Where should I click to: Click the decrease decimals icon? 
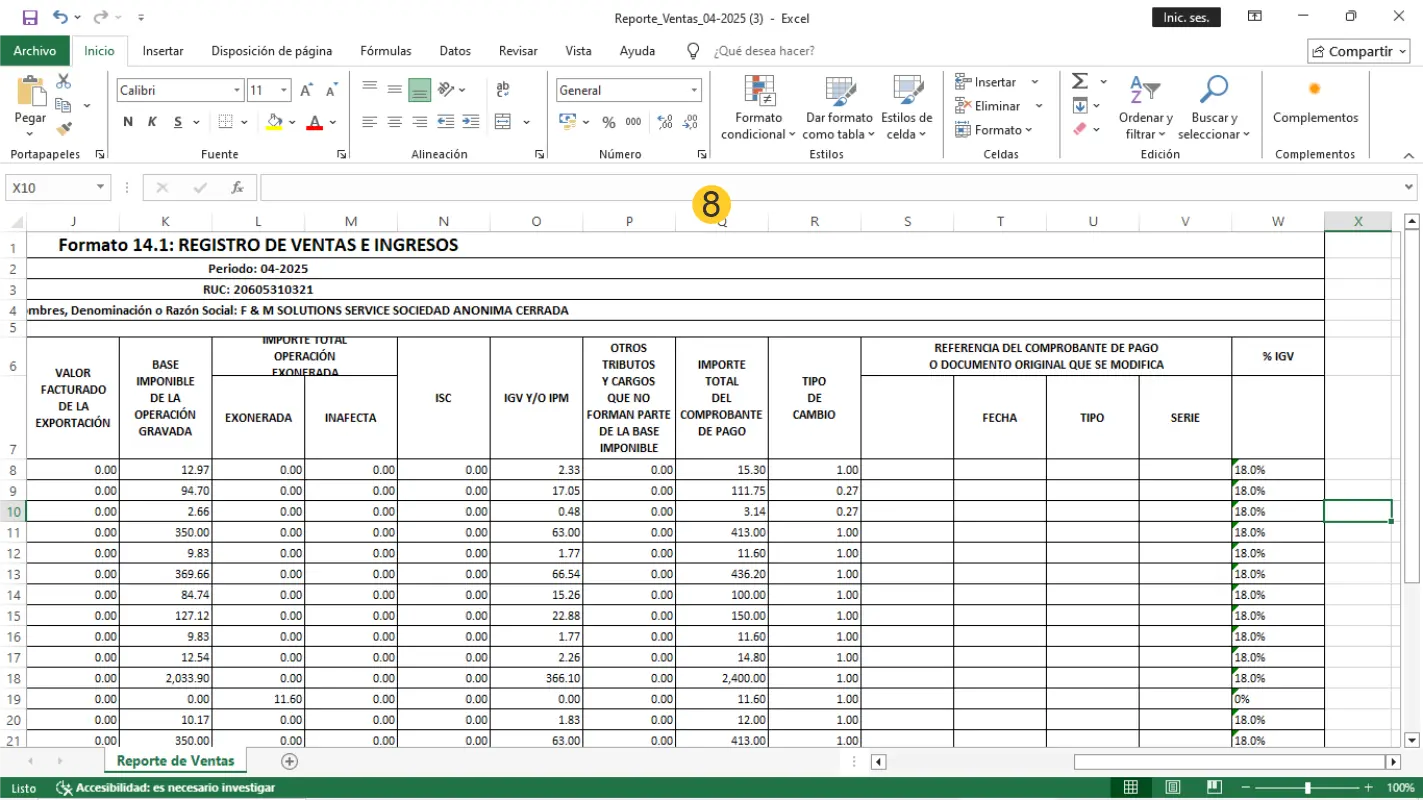[690, 122]
